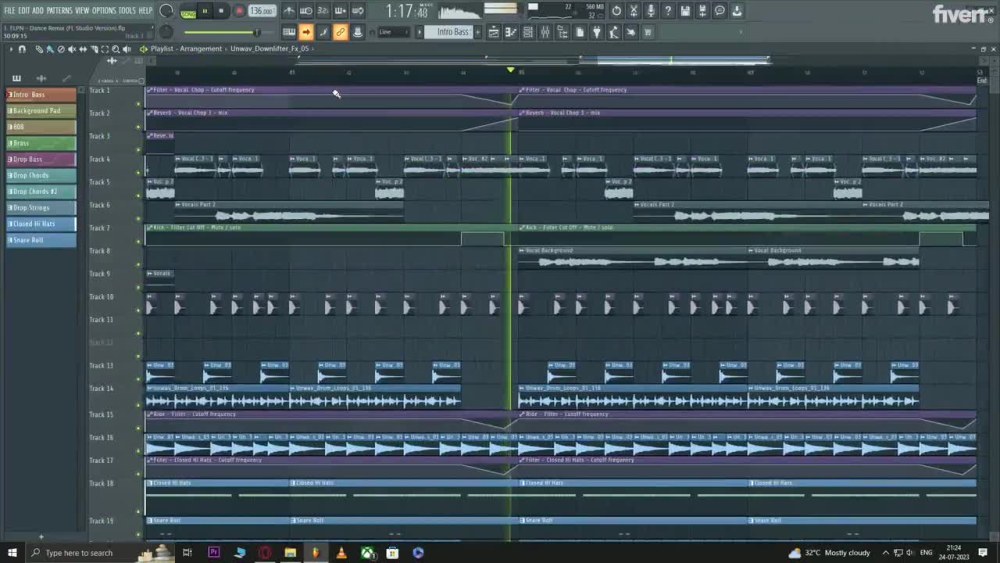Click the previous pattern arrow
The height and width of the screenshot is (563, 1000).
pos(420,32)
